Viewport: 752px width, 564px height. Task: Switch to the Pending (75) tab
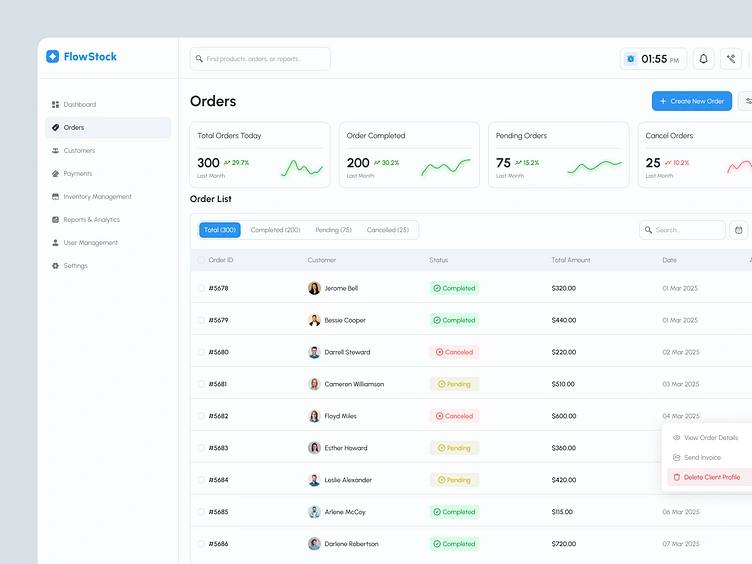click(333, 230)
